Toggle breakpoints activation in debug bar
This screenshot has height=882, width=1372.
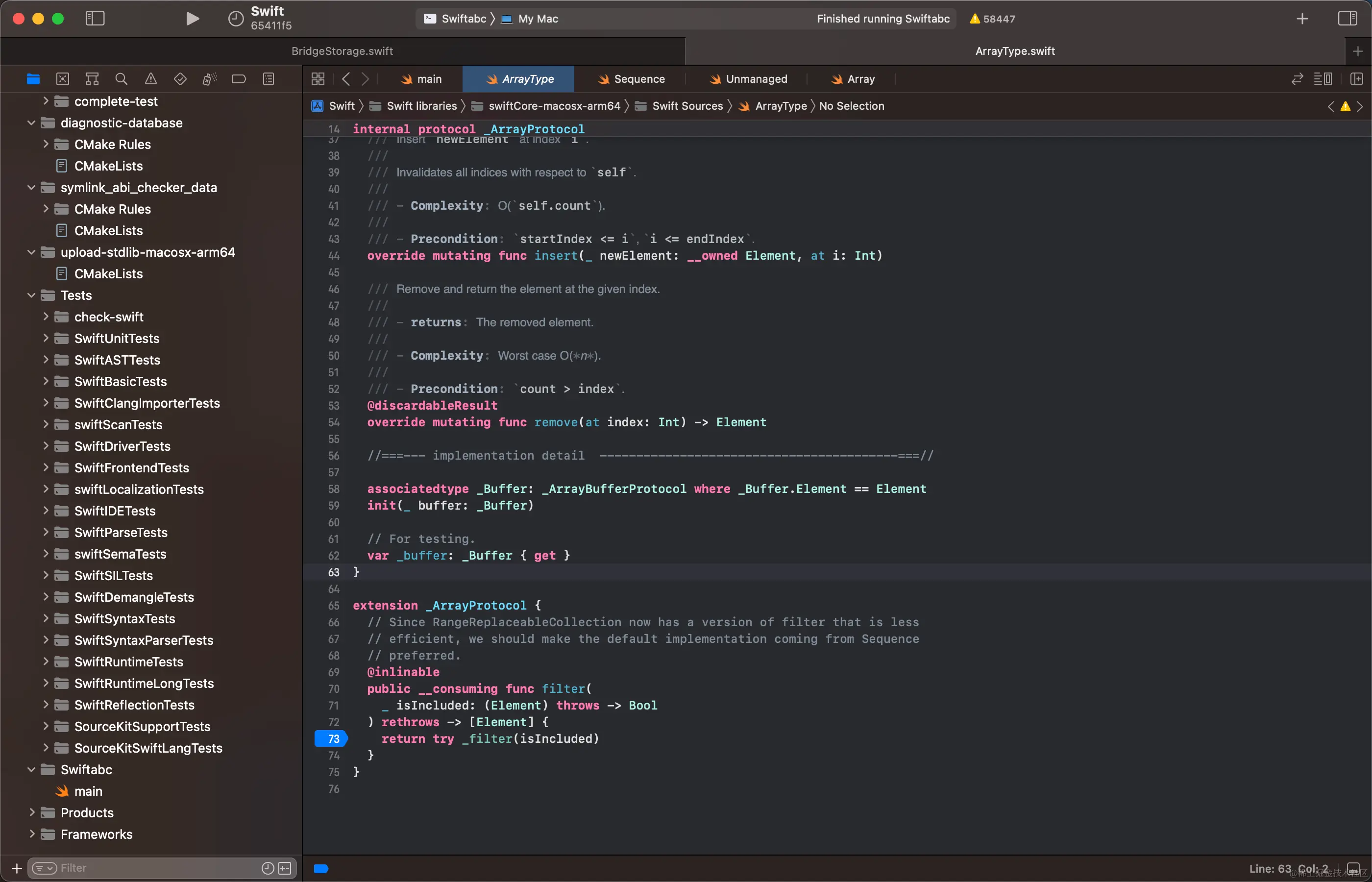point(321,869)
